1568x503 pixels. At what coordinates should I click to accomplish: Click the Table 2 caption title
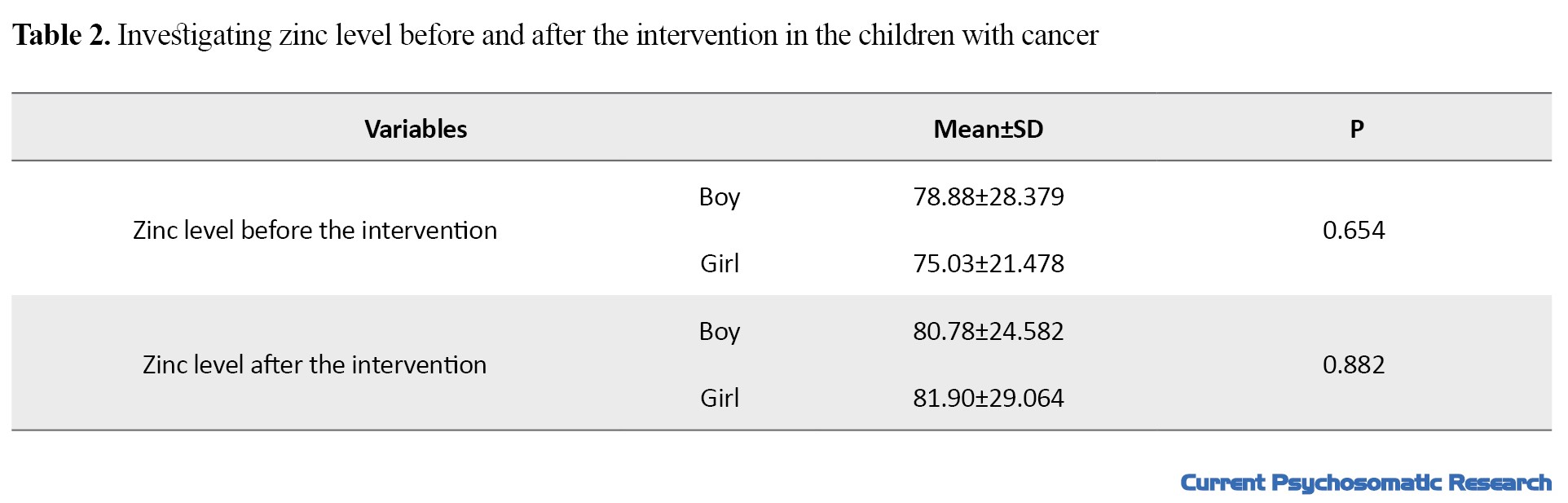[x=555, y=35]
